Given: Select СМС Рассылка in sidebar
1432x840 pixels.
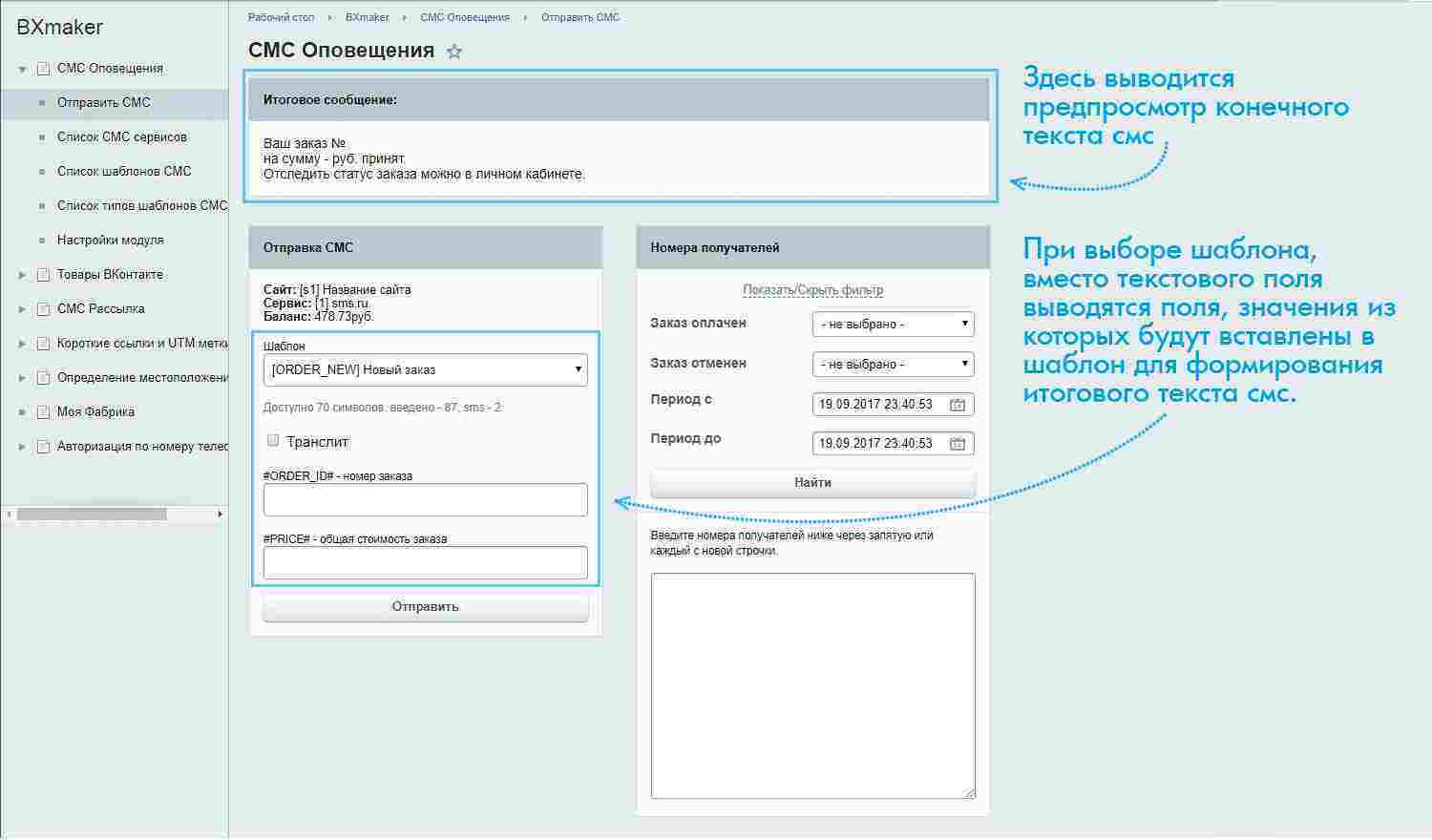Looking at the screenshot, I should [x=101, y=309].
